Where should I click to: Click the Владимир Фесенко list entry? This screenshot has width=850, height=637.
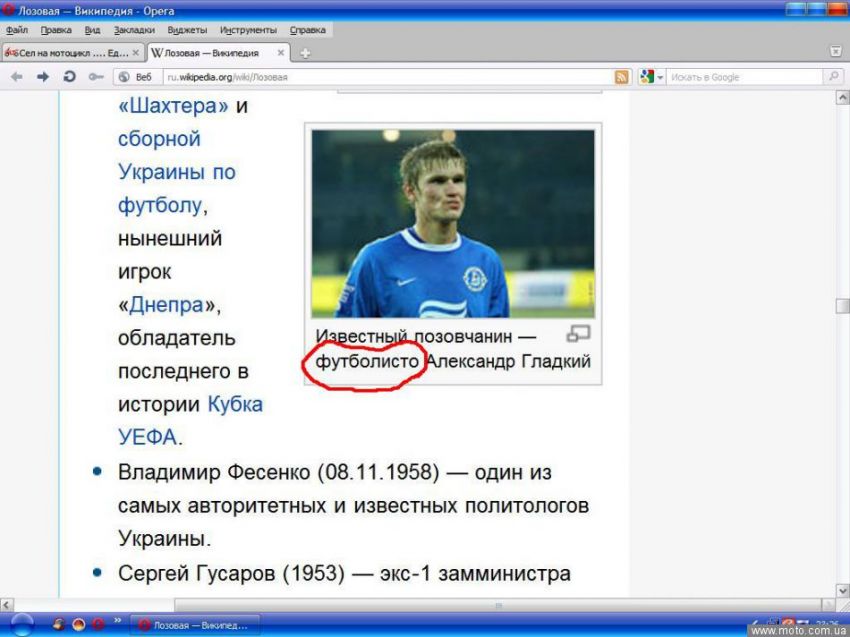(x=353, y=505)
